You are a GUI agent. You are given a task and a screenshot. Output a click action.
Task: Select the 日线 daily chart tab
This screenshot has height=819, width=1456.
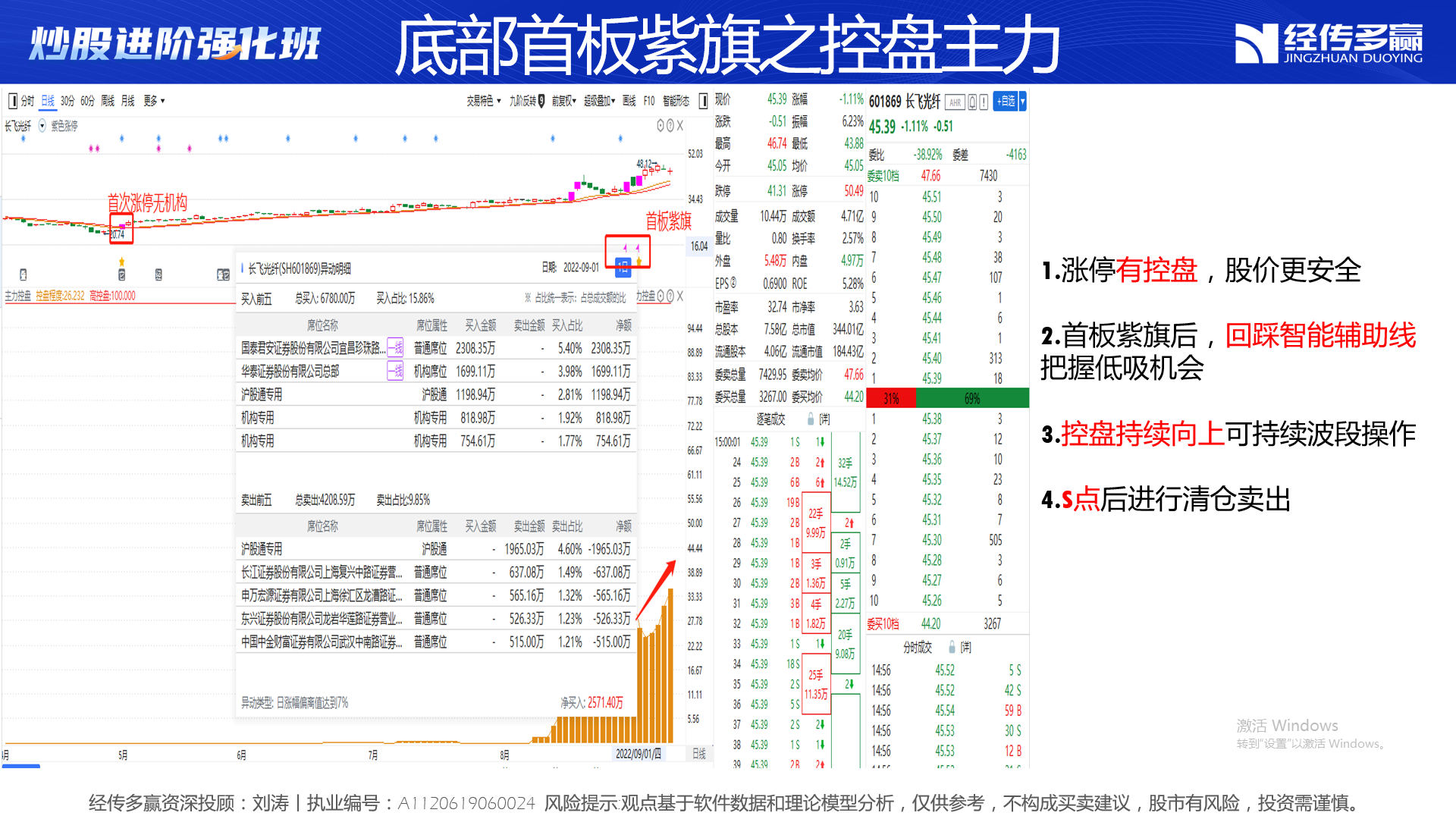[48, 101]
